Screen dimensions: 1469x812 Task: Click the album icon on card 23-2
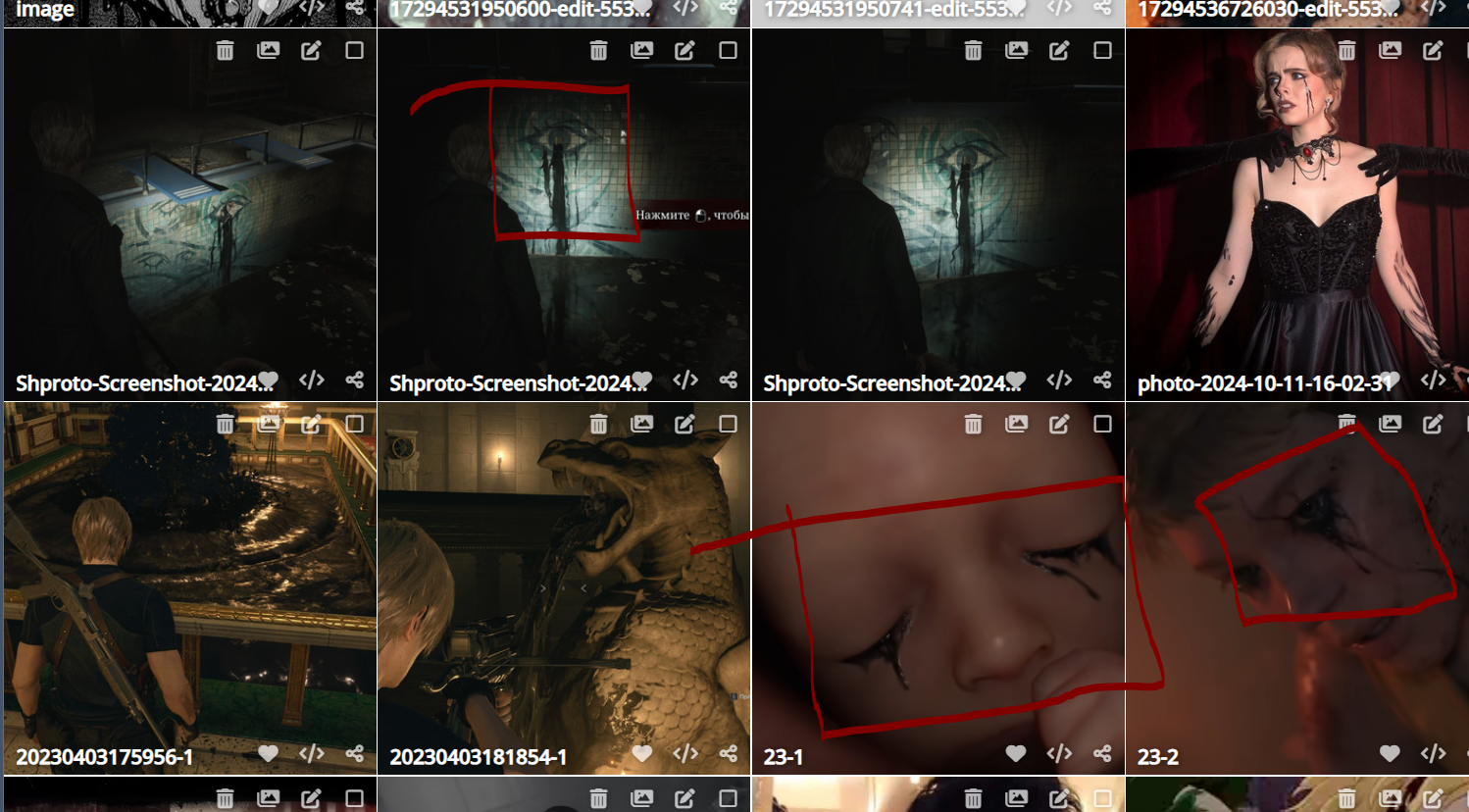pyautogui.click(x=1390, y=424)
